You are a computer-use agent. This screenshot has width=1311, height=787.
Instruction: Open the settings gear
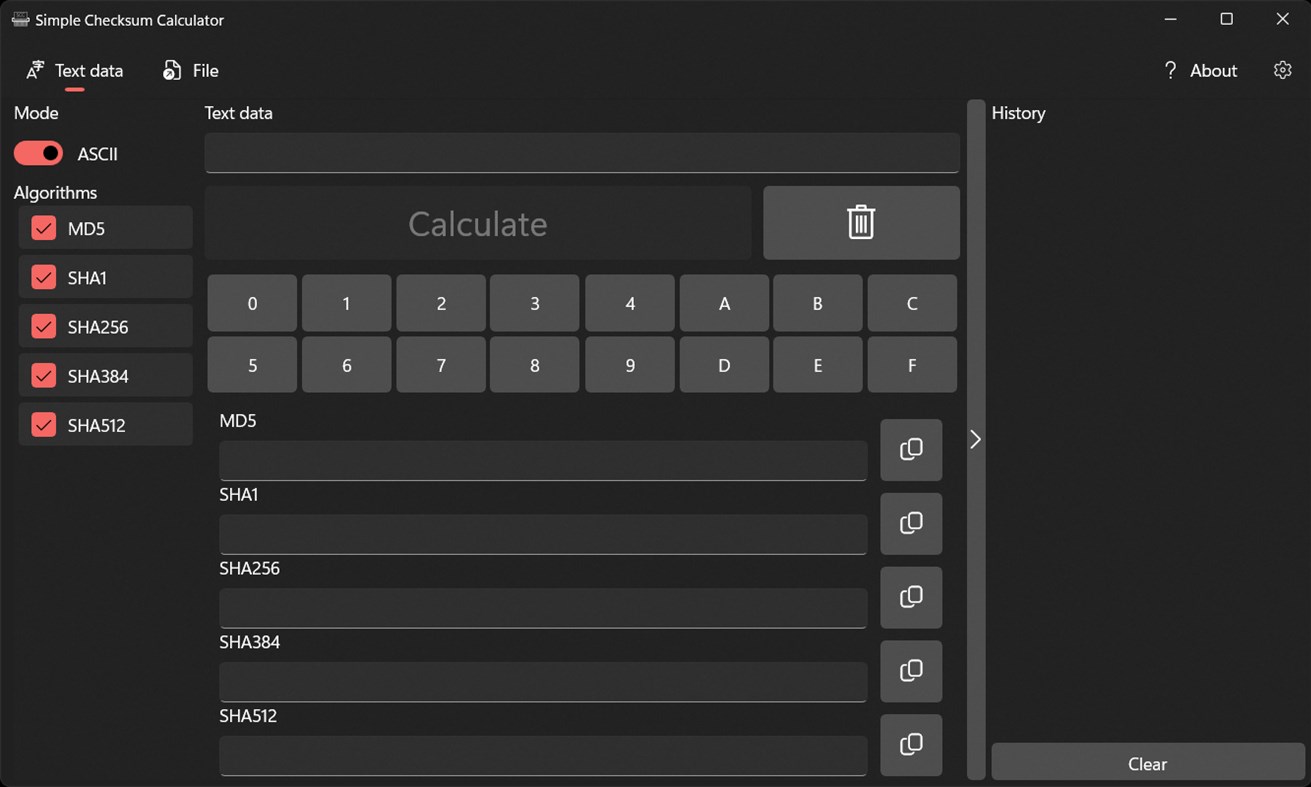(1283, 70)
